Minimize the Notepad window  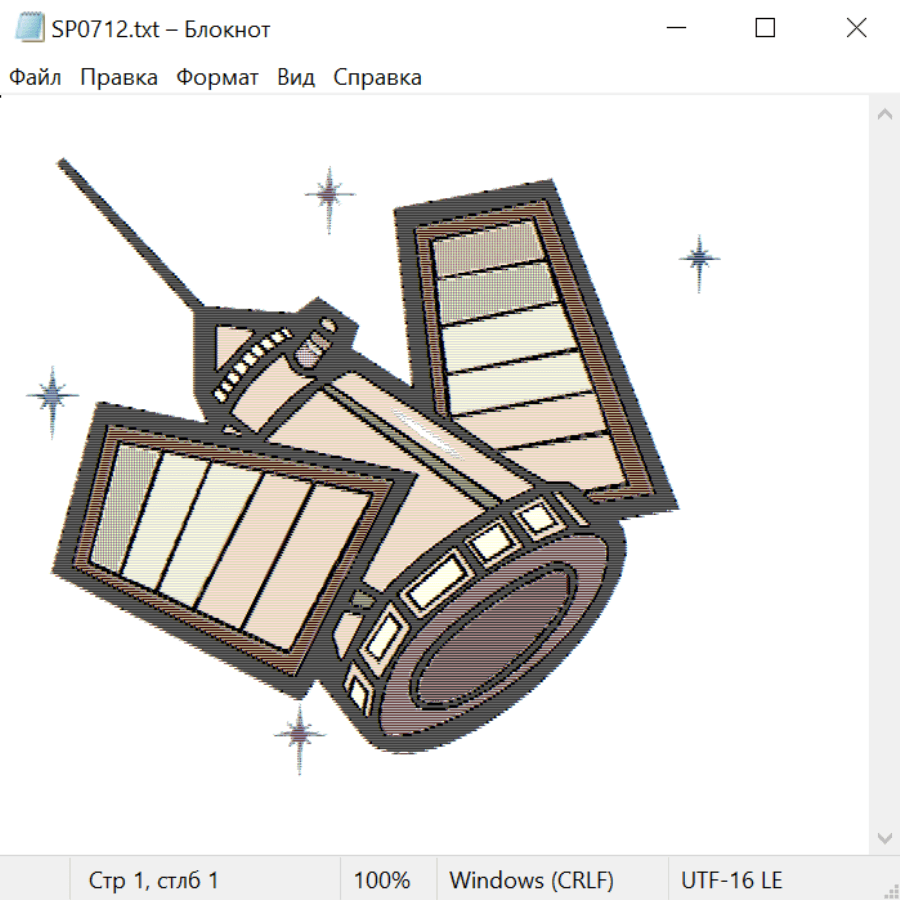tap(674, 28)
